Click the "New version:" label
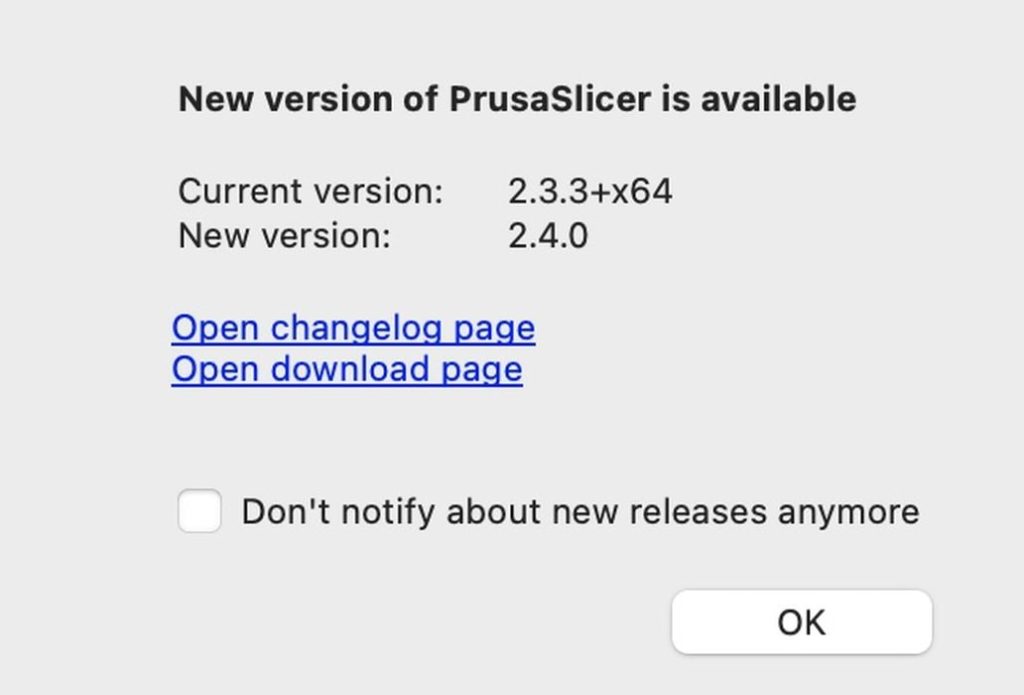The image size is (1024, 695). pyautogui.click(x=284, y=236)
